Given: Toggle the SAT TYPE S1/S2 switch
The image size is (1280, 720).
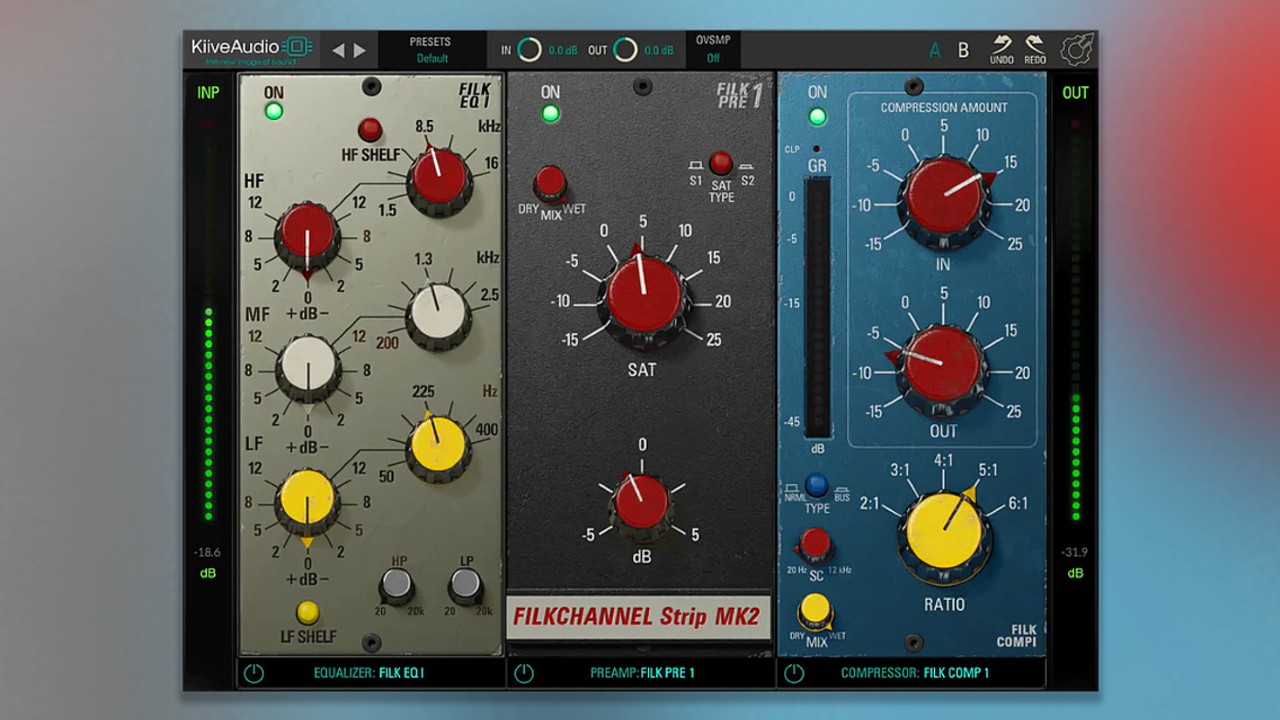Looking at the screenshot, I should click(720, 163).
